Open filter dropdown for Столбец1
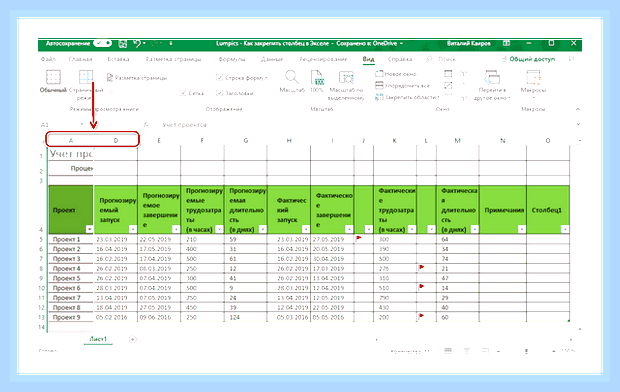 (565, 229)
